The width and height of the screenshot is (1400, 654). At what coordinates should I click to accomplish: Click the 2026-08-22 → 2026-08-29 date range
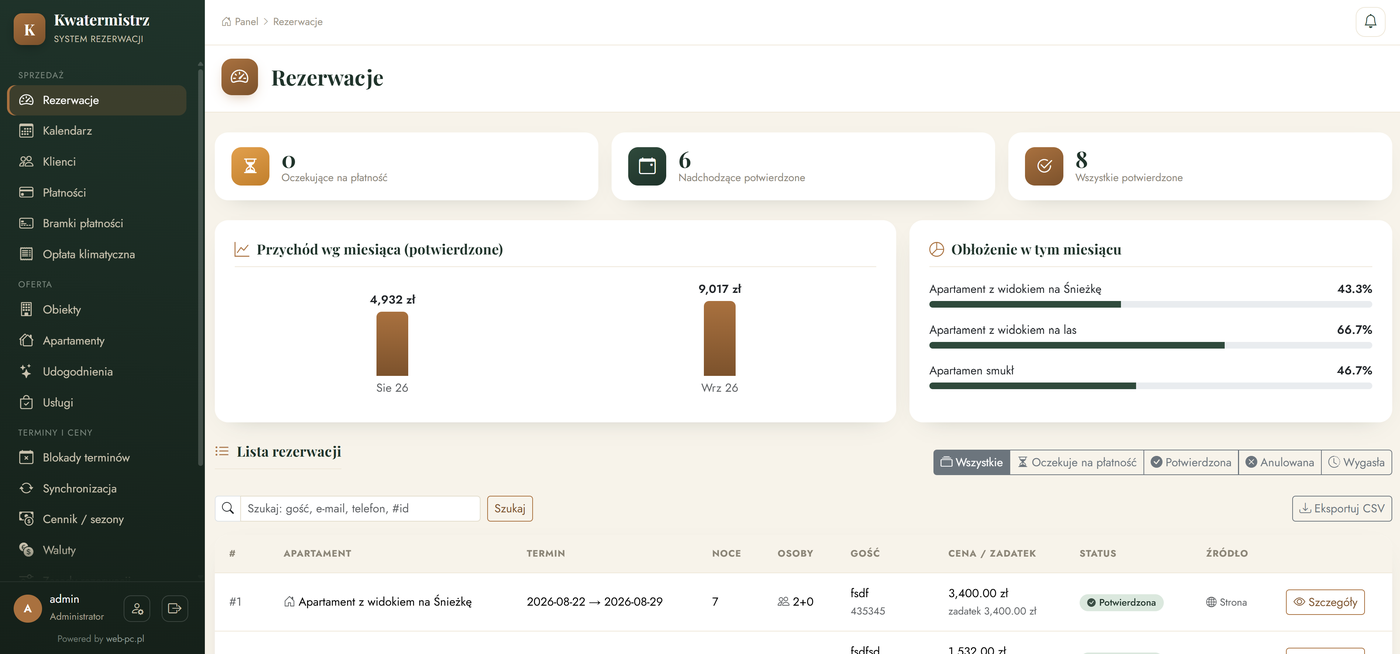click(x=595, y=602)
